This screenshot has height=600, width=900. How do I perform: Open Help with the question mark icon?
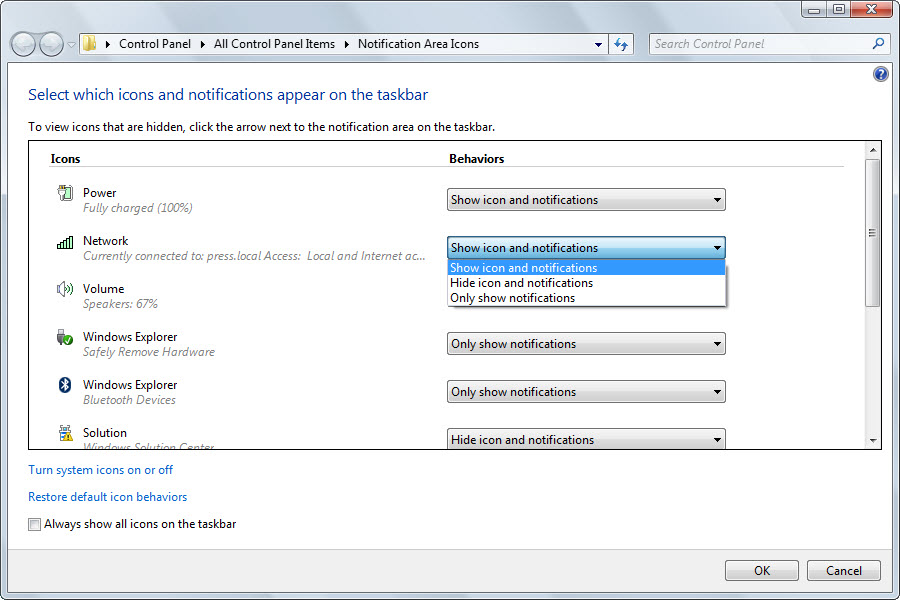880,74
